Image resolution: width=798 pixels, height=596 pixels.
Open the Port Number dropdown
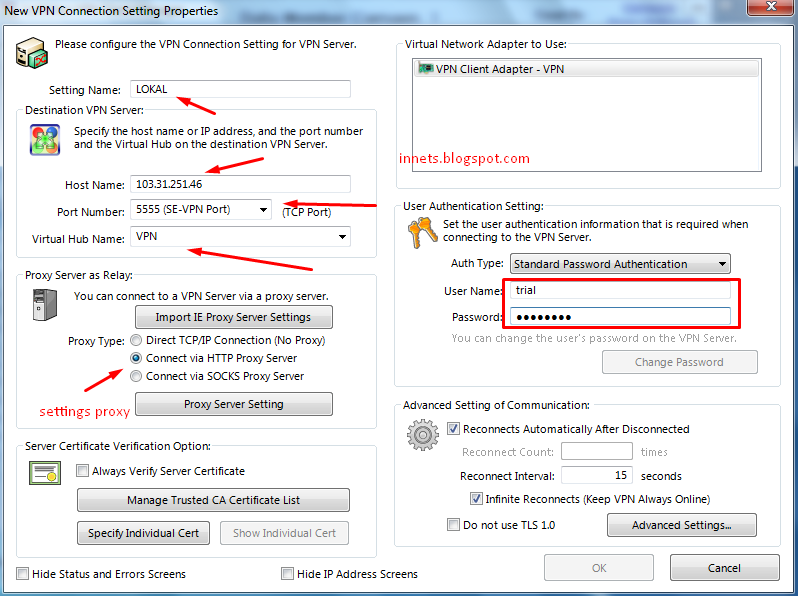pos(263,210)
